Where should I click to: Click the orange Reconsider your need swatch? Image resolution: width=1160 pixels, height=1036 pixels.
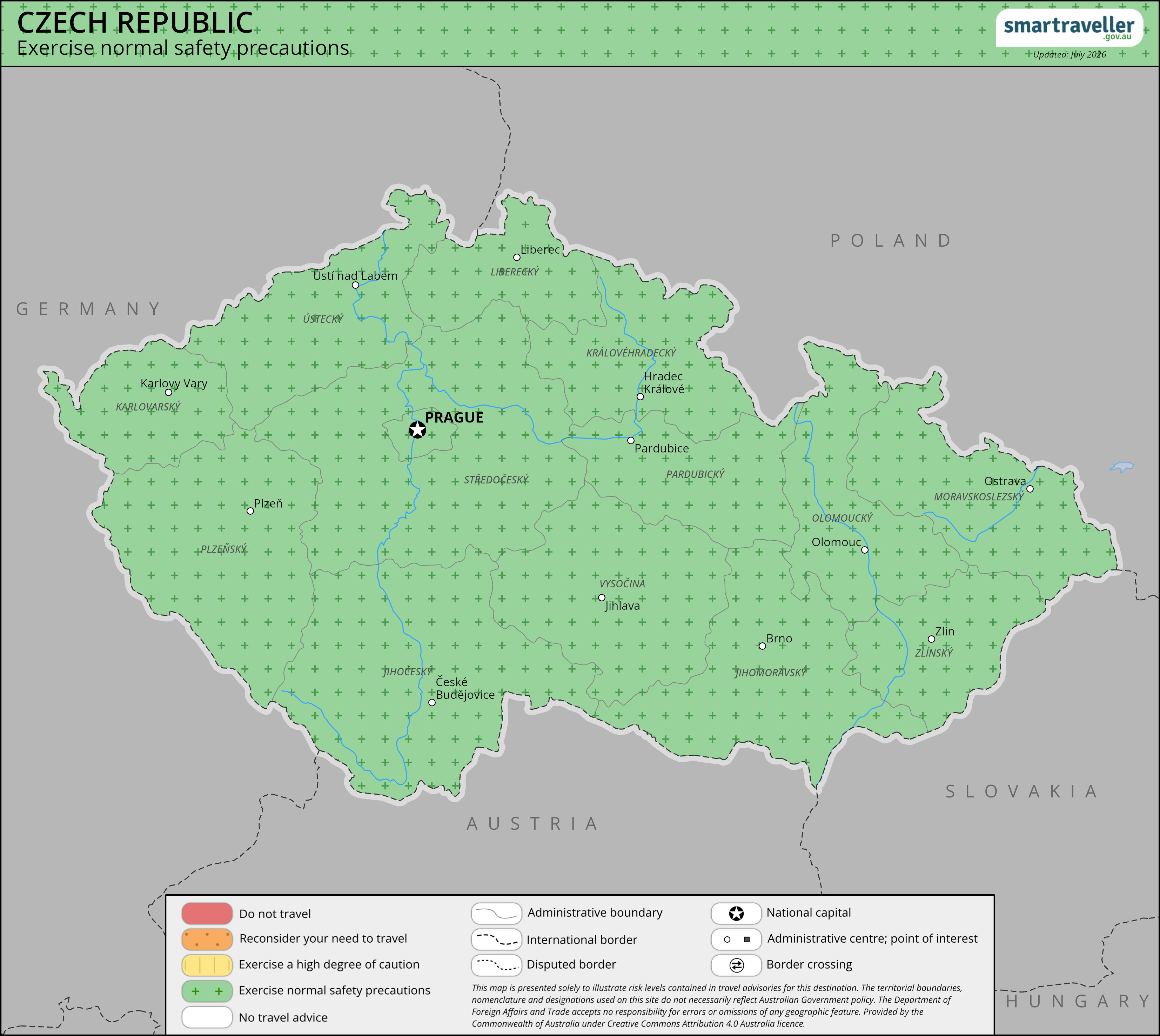point(207,940)
